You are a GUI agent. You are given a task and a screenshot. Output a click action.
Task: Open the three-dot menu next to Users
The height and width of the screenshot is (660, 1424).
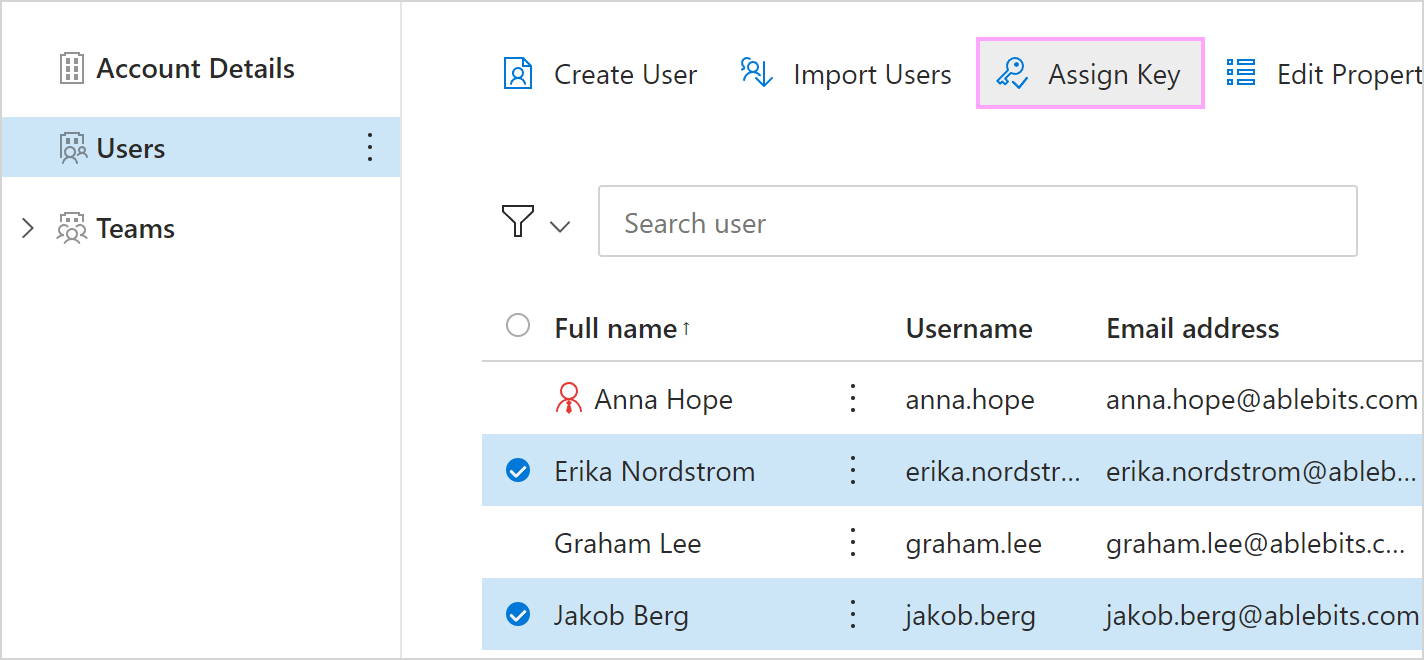[x=369, y=147]
